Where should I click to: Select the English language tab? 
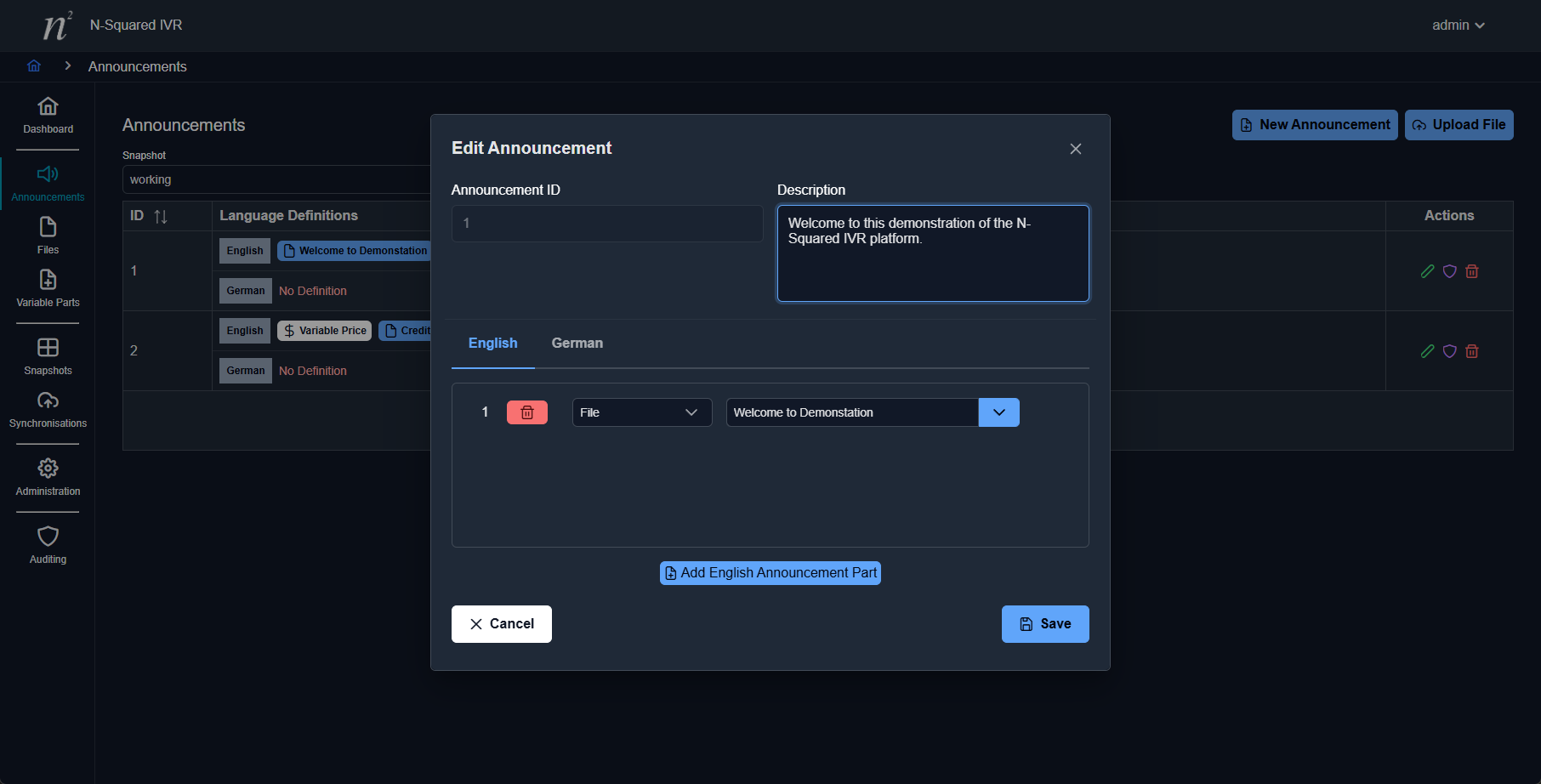tap(492, 344)
